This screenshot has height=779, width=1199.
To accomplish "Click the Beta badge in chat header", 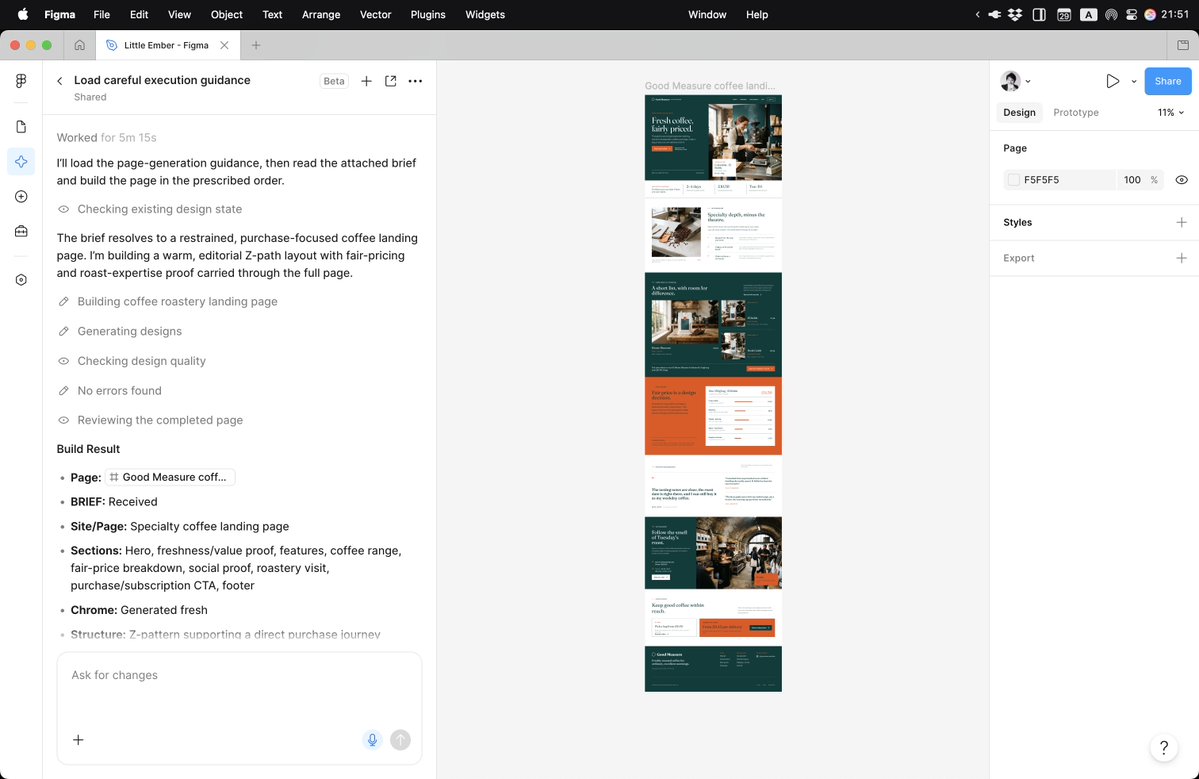I will [x=333, y=81].
